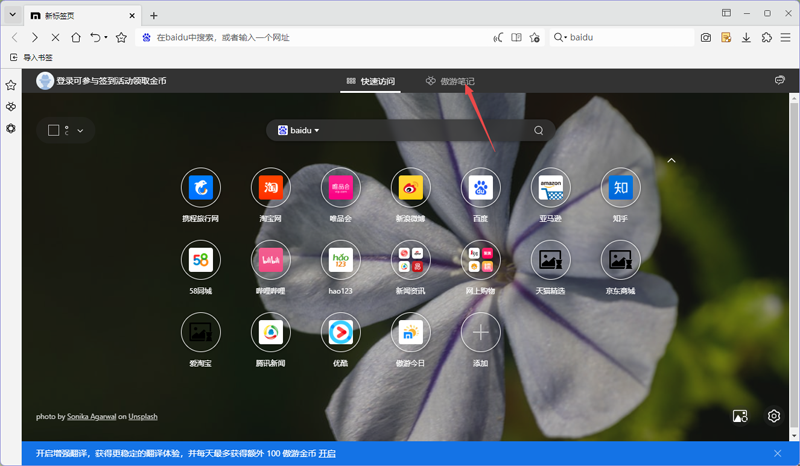Click the bookmark star in toolbar
This screenshot has width=800, height=466.
click(x=121, y=37)
